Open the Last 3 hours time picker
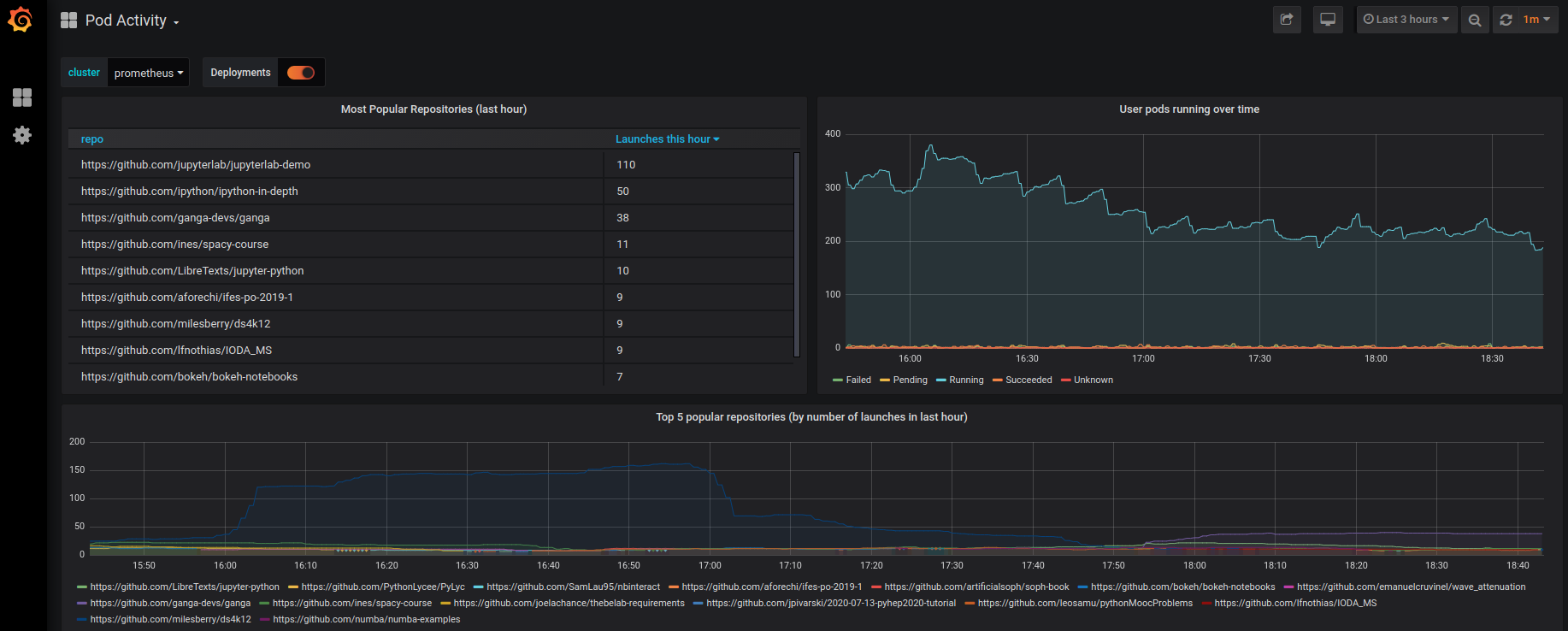Viewport: 1568px width, 631px height. coord(1406,20)
